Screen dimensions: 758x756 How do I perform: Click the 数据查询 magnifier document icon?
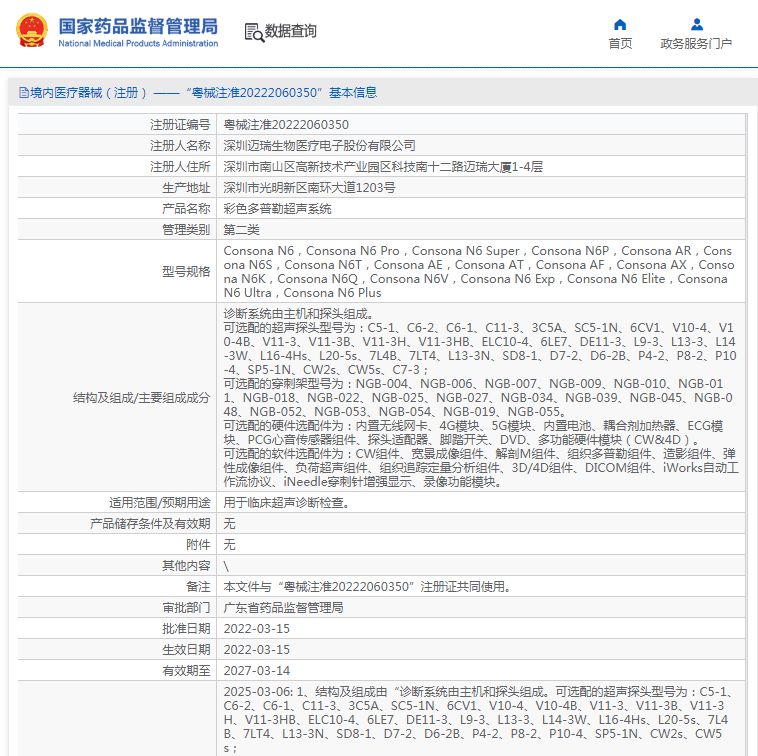[254, 32]
